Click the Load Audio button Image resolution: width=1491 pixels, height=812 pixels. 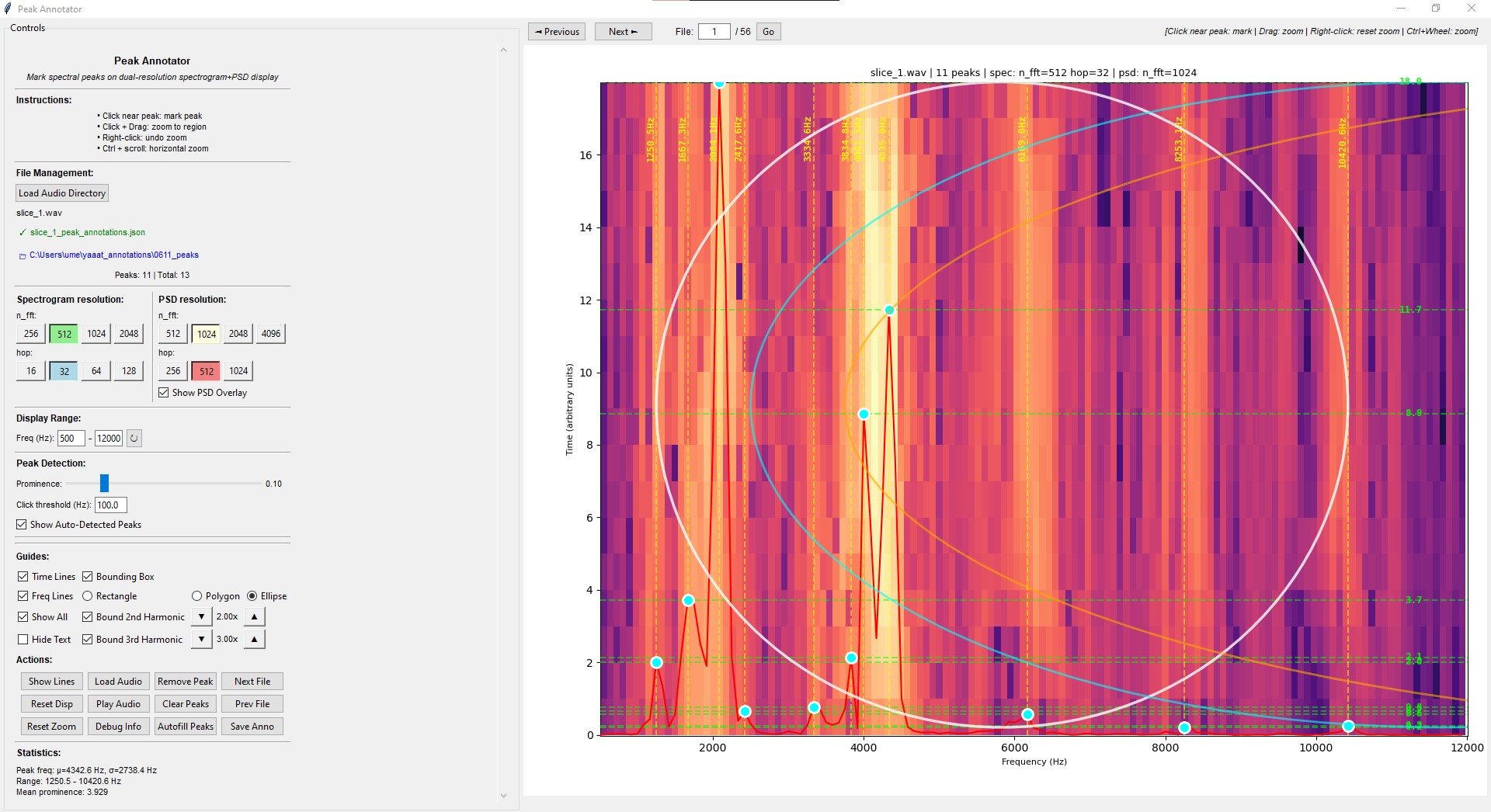pyautogui.click(x=118, y=682)
